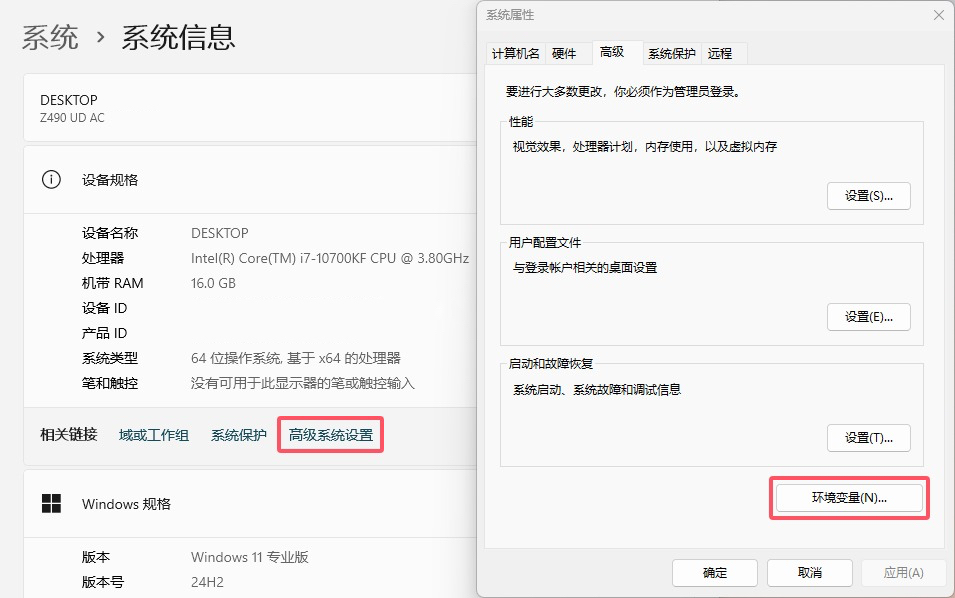Open 启动和故障恢复 via 设置(T) button

click(868, 438)
